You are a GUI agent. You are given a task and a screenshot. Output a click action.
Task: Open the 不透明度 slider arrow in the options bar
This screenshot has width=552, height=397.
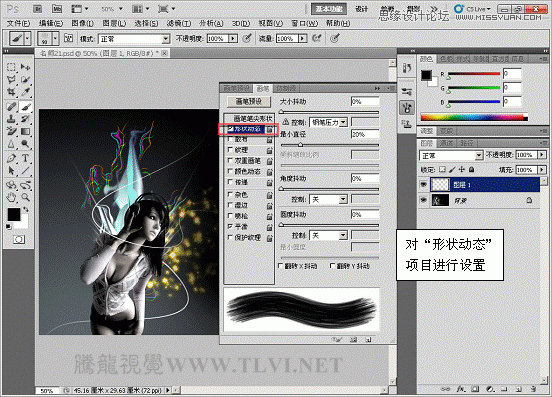tap(233, 38)
